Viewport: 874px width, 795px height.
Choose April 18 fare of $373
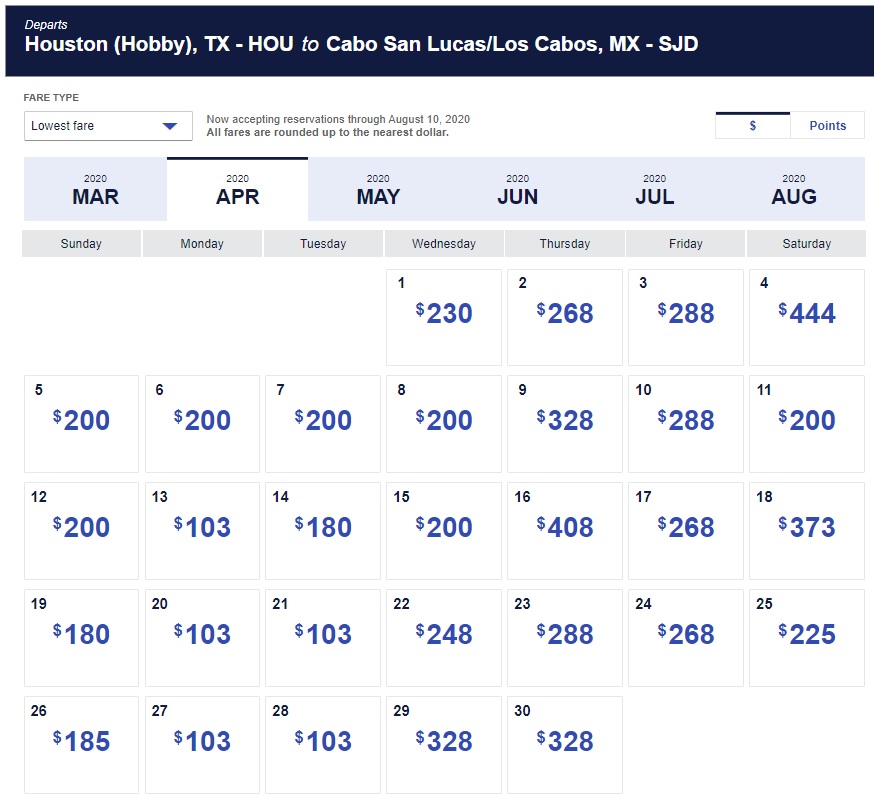pos(806,529)
